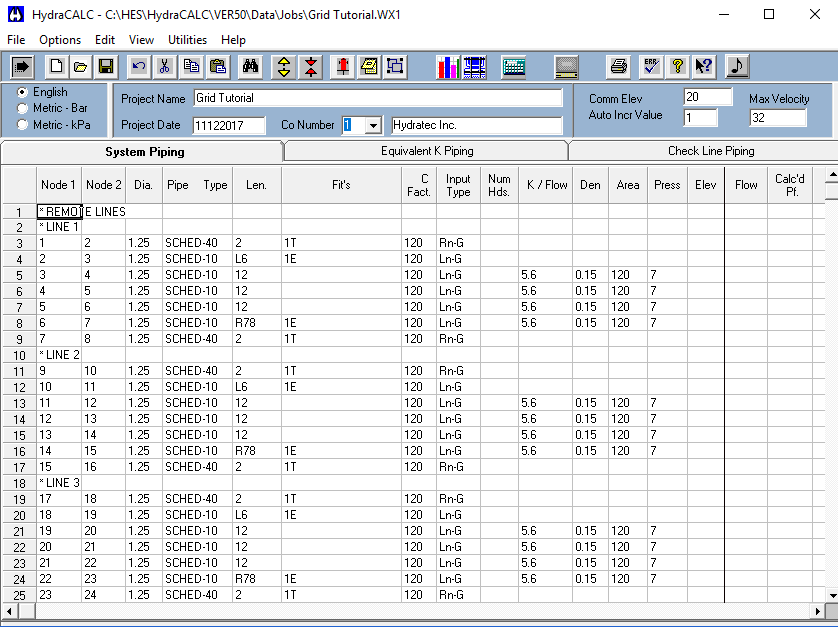Click the red sprinkler head icon

coord(343,66)
